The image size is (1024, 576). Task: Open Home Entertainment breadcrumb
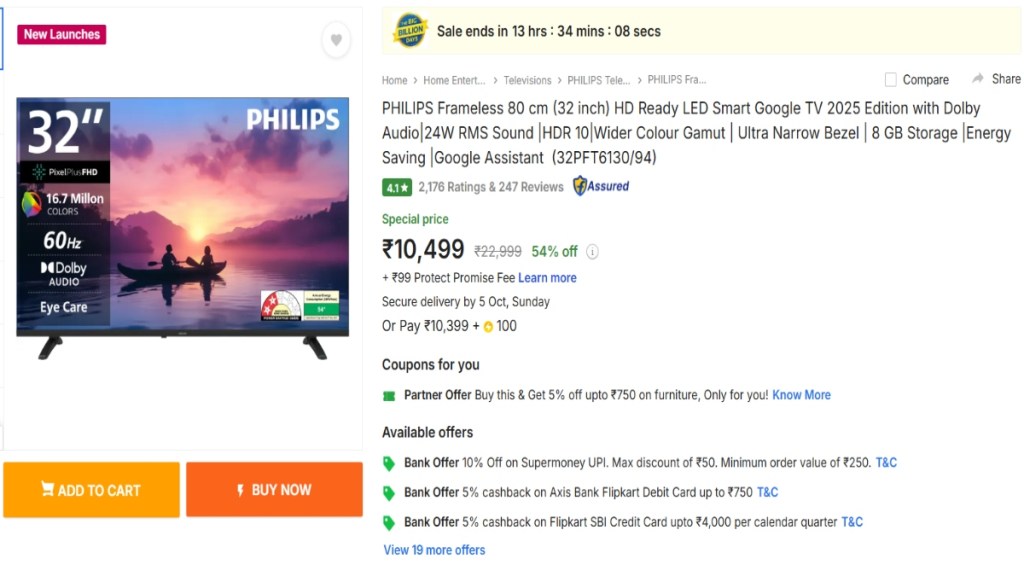point(454,80)
